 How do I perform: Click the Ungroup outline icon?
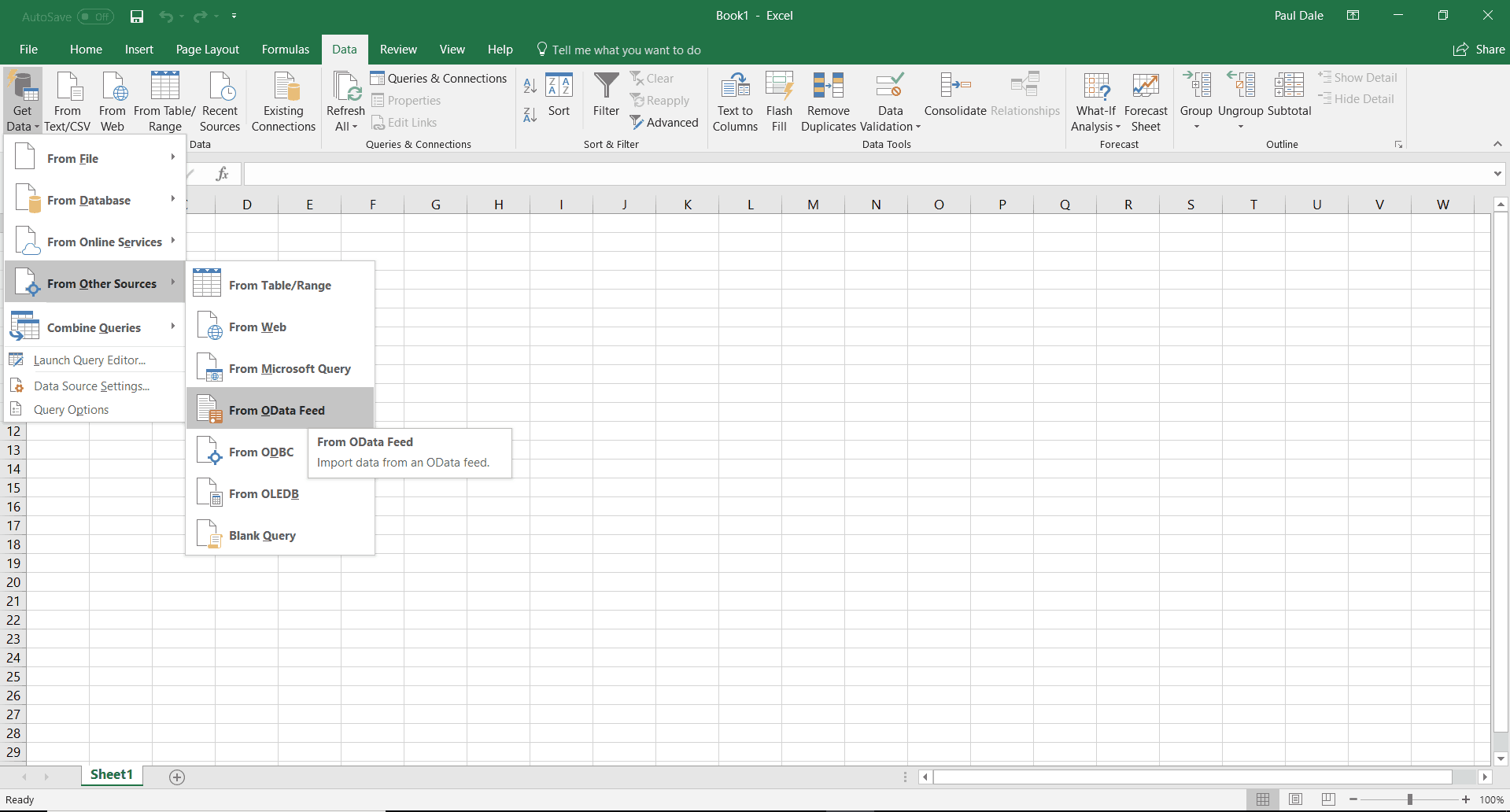1242,85
